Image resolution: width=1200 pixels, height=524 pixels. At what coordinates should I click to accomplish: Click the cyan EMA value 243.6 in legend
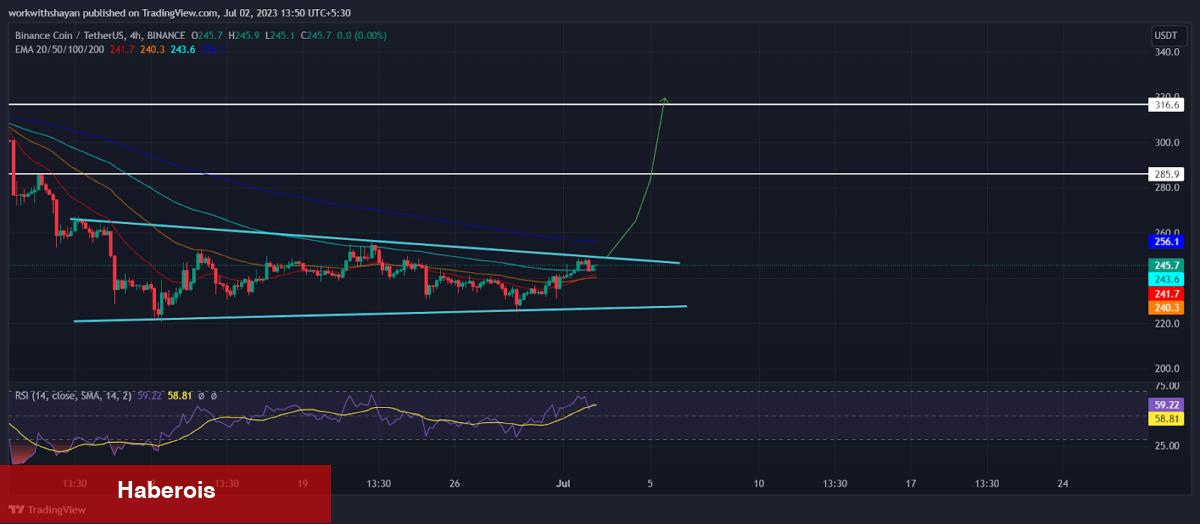tap(181, 48)
